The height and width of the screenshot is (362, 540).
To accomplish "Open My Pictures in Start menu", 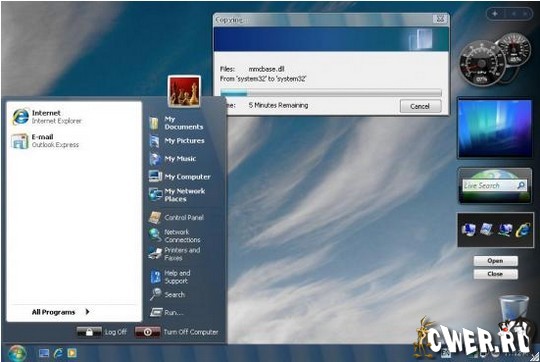I will coord(177,141).
